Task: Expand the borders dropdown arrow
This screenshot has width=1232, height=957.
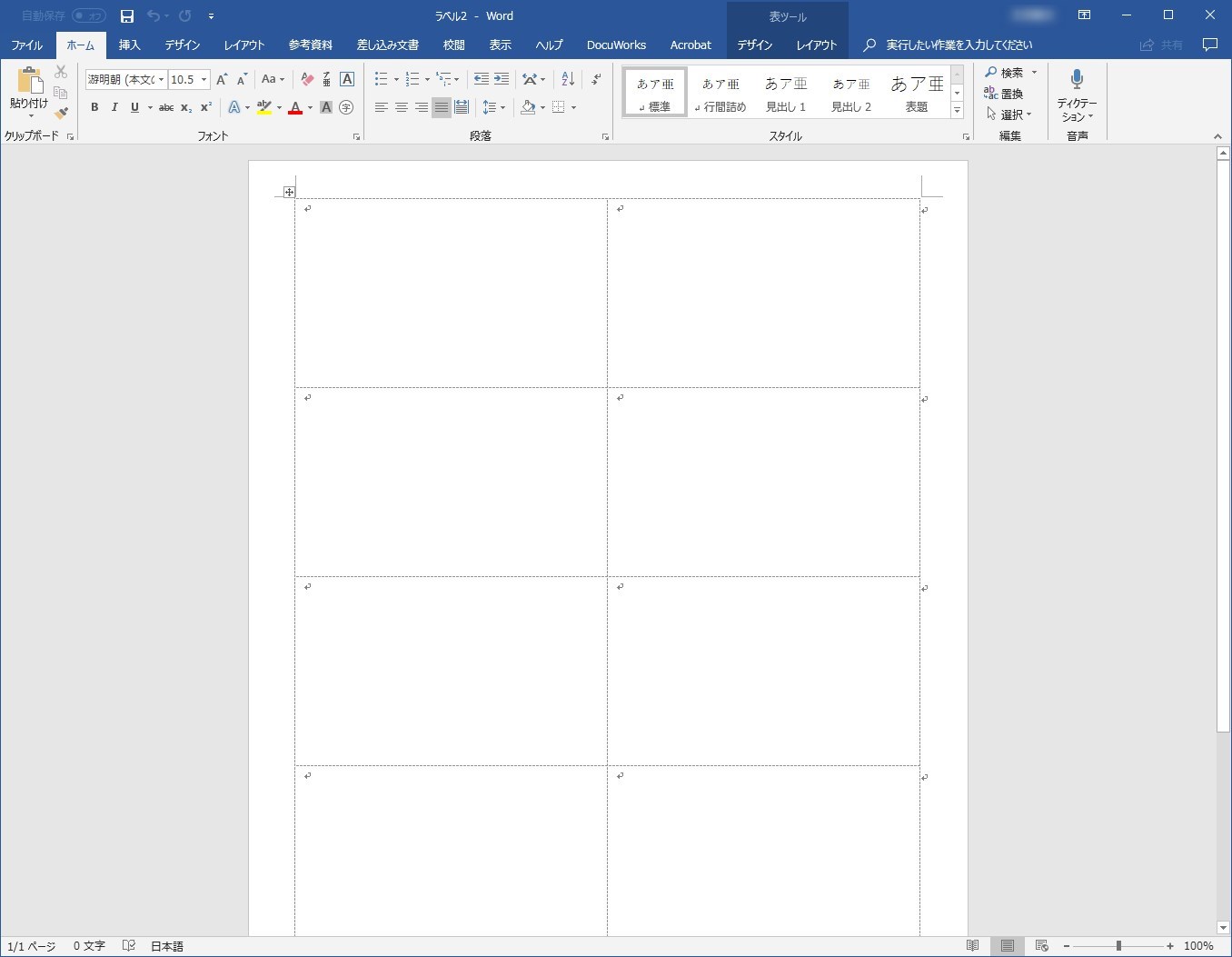Action: pyautogui.click(x=574, y=107)
